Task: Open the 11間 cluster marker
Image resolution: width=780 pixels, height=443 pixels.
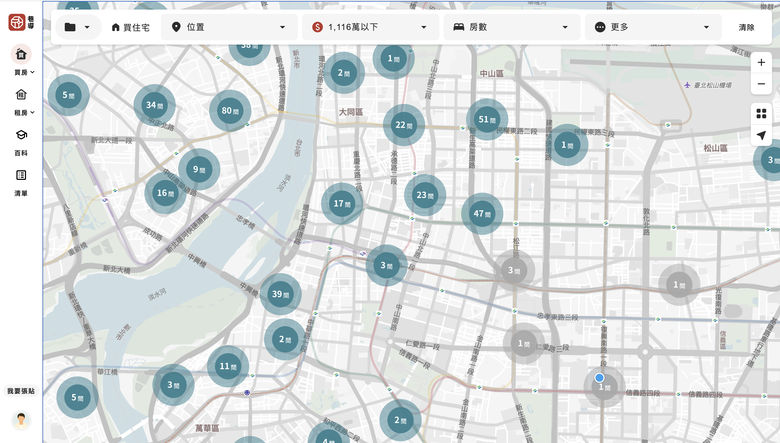Action: [x=228, y=366]
